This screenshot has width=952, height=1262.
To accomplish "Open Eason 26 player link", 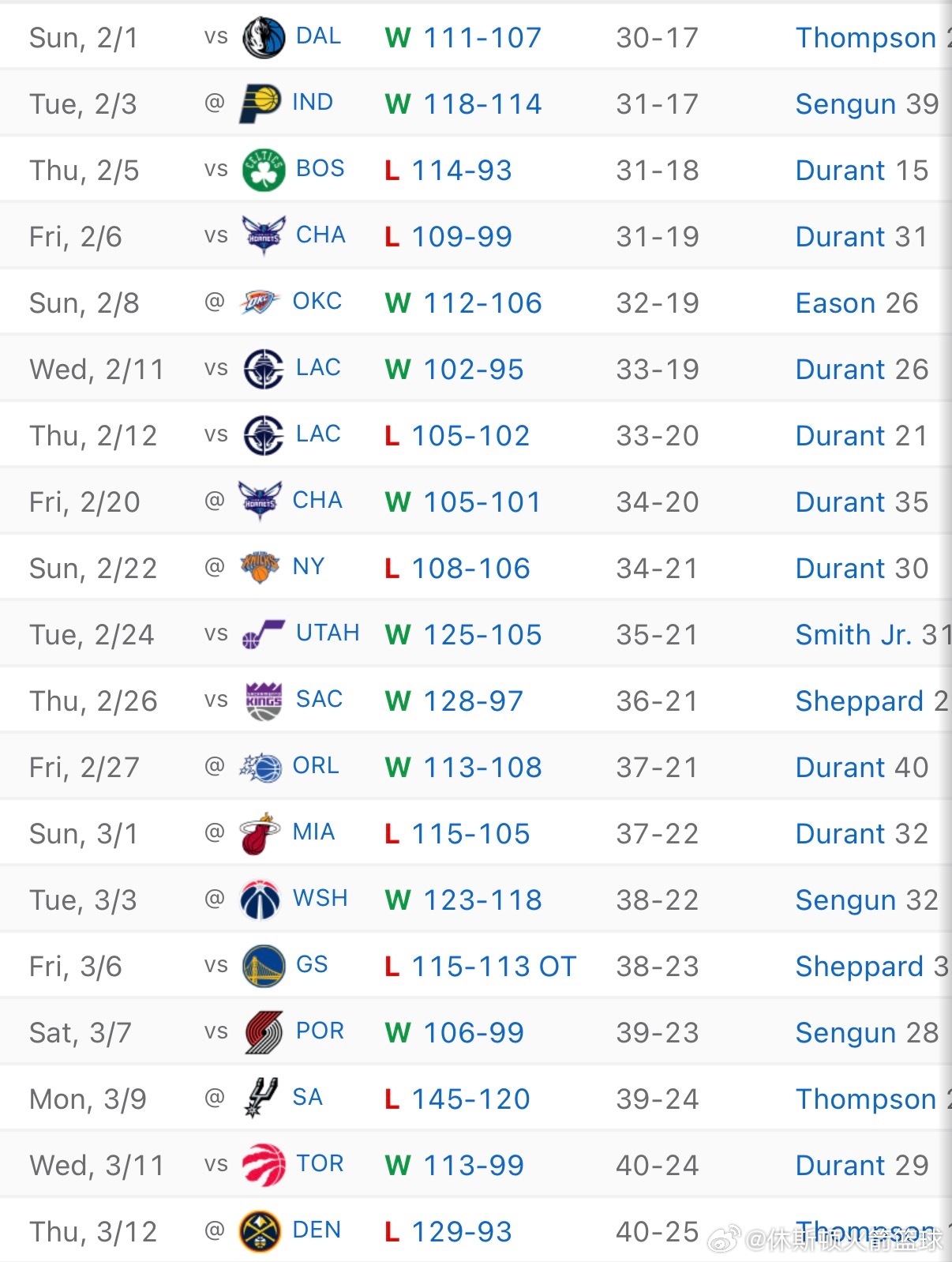I will tap(856, 302).
